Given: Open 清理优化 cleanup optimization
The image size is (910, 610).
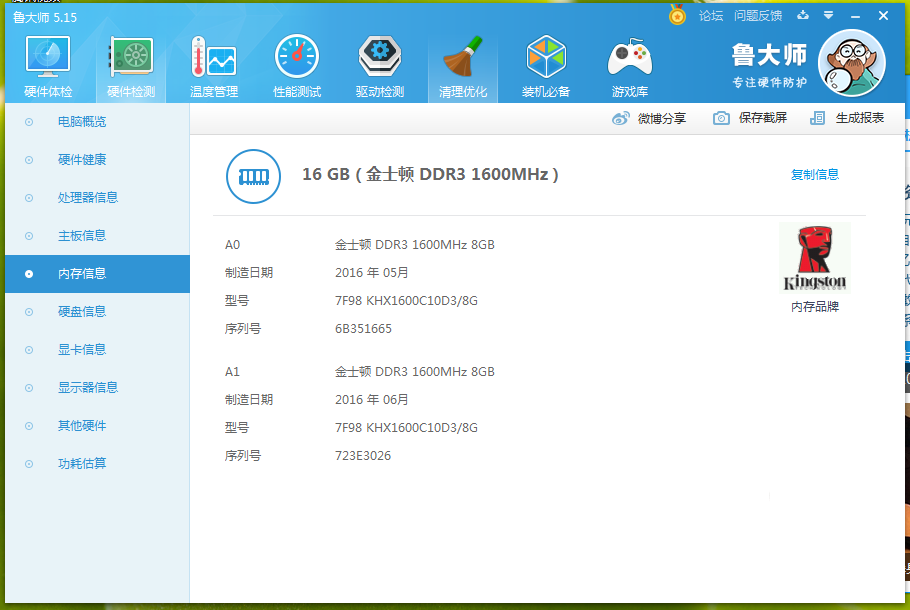Looking at the screenshot, I should tap(463, 67).
